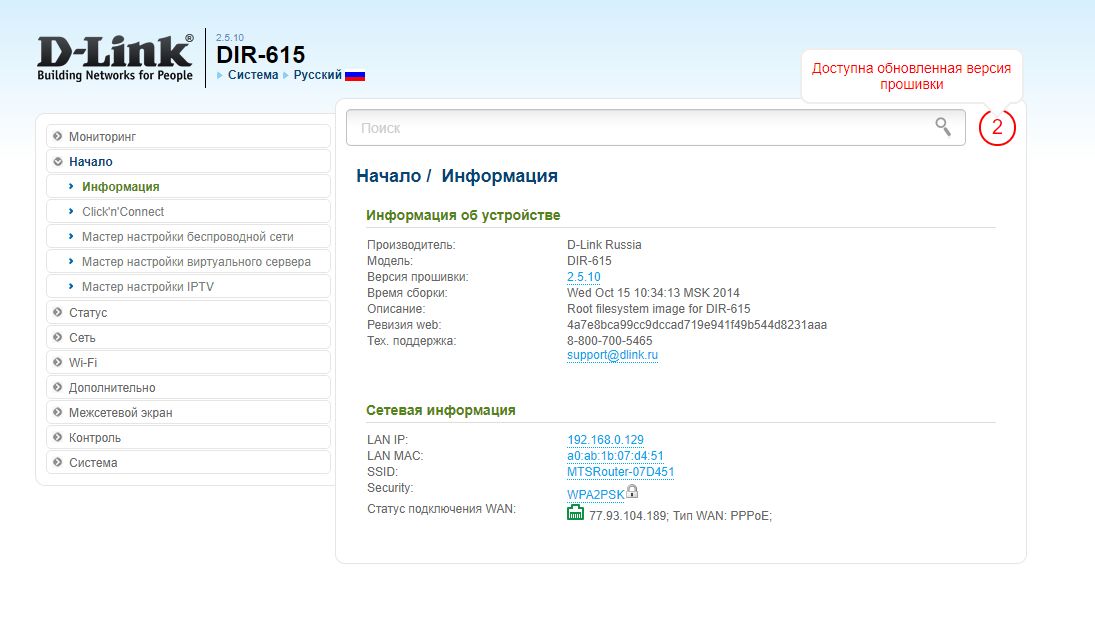The height and width of the screenshot is (630, 1095).
Task: Click the tech support phone 8-800-700-5465
Action: click(x=609, y=341)
